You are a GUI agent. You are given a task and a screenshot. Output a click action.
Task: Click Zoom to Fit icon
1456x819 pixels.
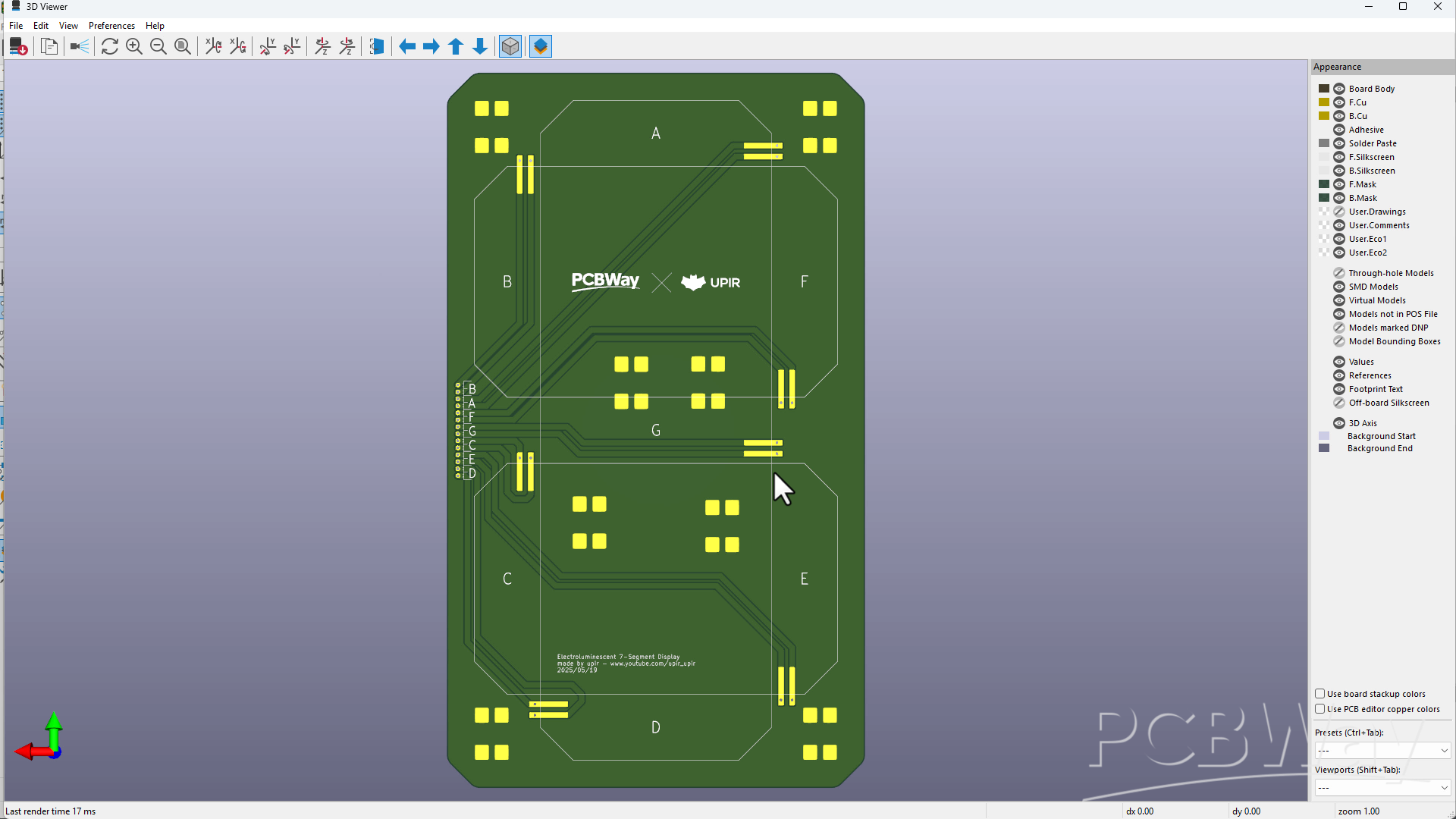[183, 47]
